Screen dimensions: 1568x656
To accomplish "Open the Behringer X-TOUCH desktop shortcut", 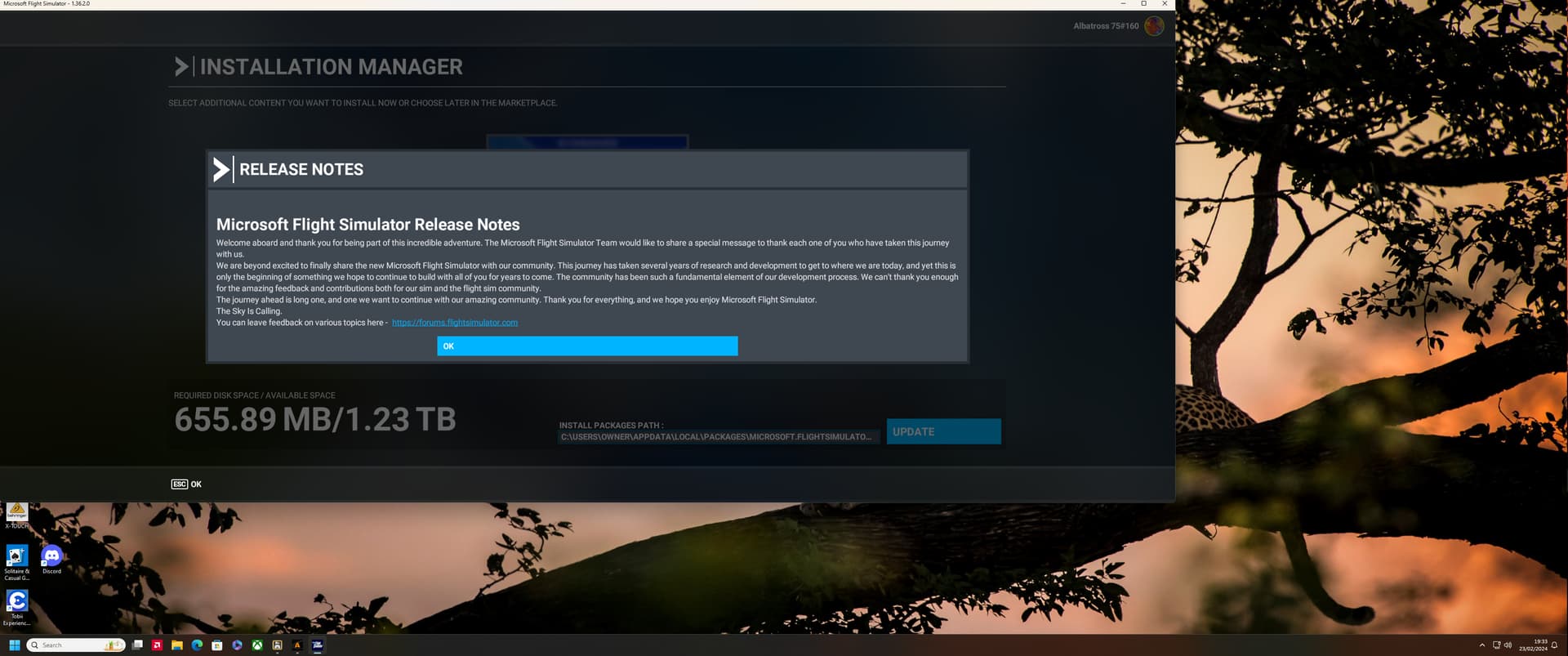I will coord(17,515).
